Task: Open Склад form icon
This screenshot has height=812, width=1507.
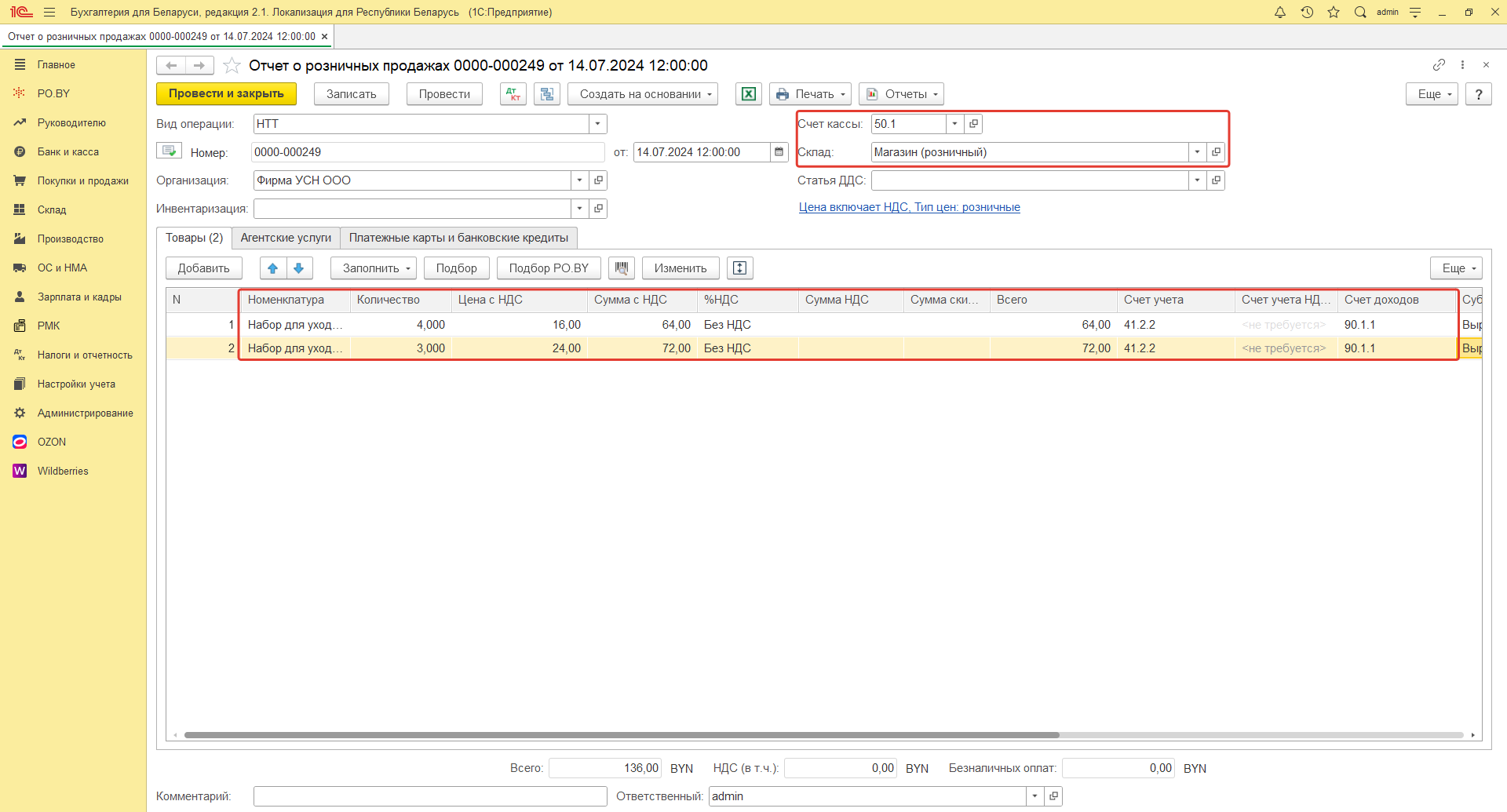Action: [x=1216, y=152]
